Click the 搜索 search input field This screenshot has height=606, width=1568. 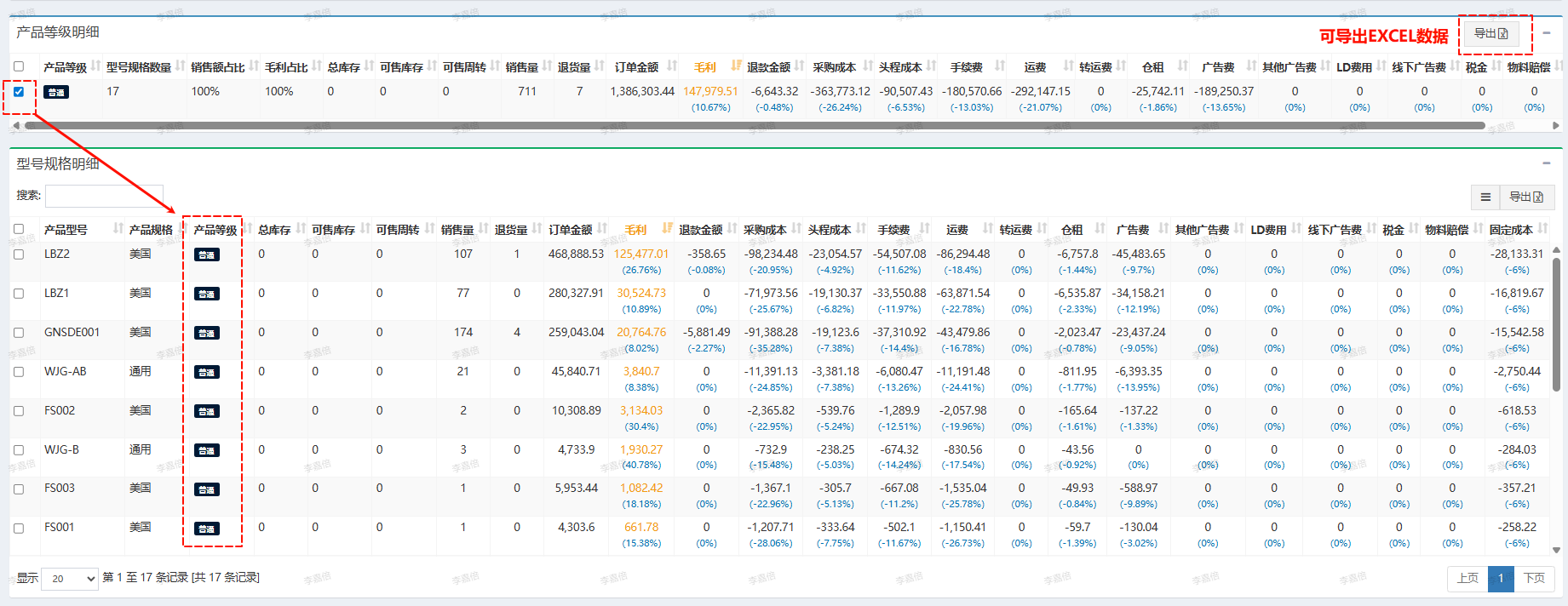coord(104,196)
